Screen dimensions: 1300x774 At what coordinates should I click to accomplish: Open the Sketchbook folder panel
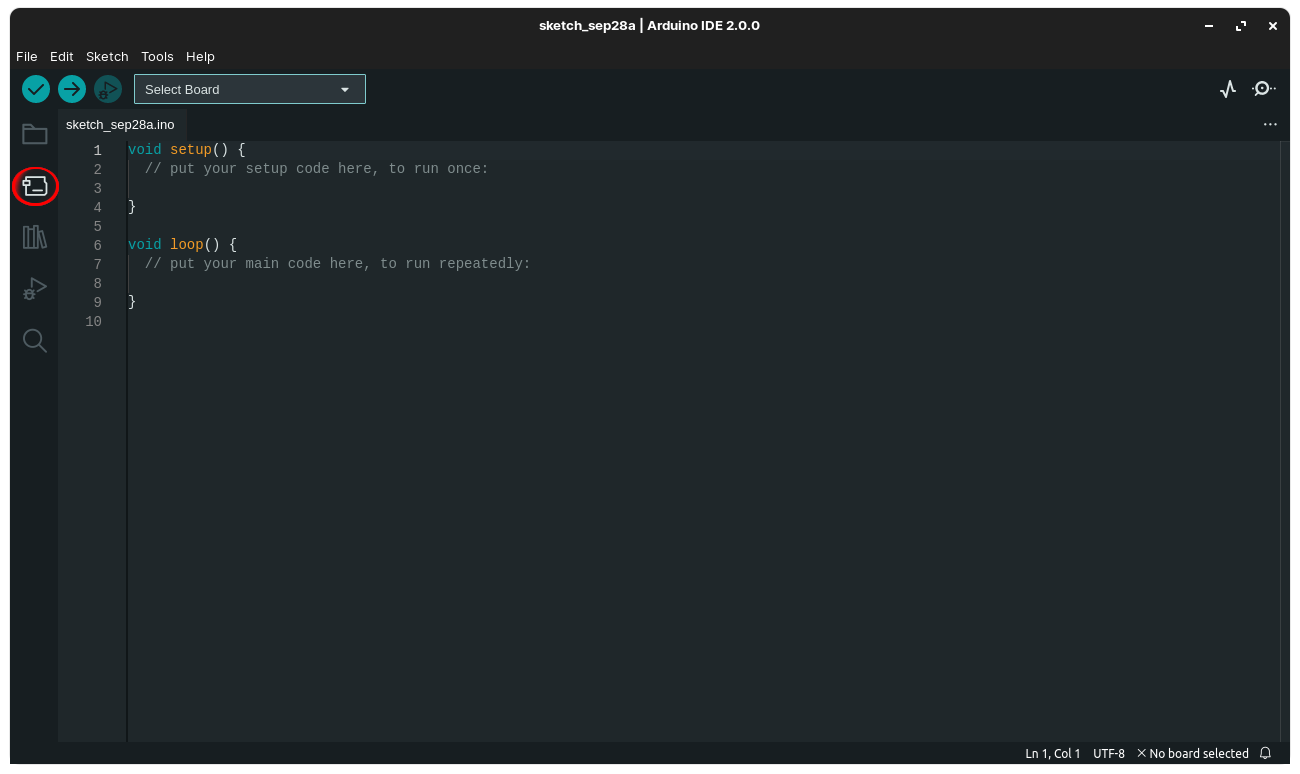tap(35, 134)
